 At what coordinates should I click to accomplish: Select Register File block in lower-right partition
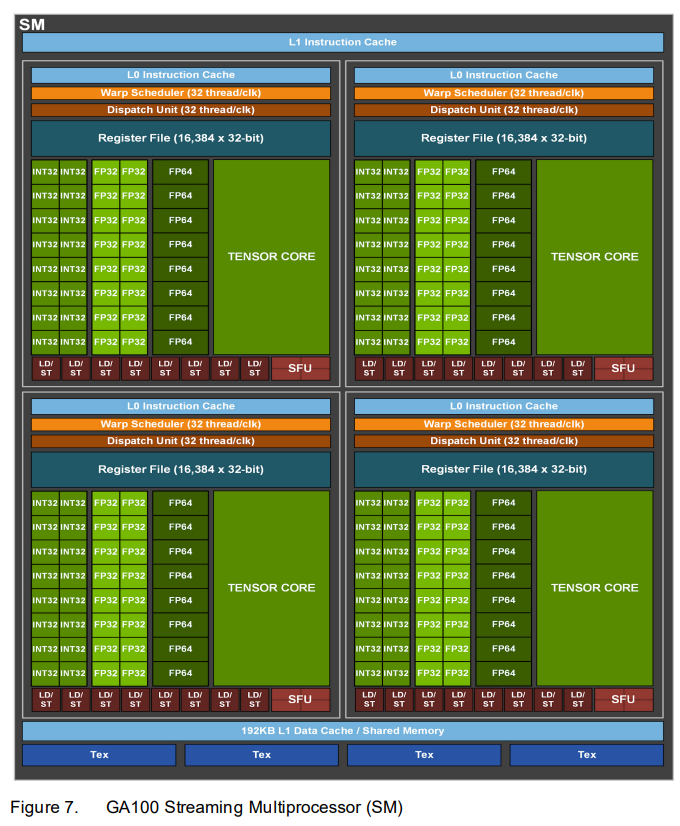click(504, 469)
